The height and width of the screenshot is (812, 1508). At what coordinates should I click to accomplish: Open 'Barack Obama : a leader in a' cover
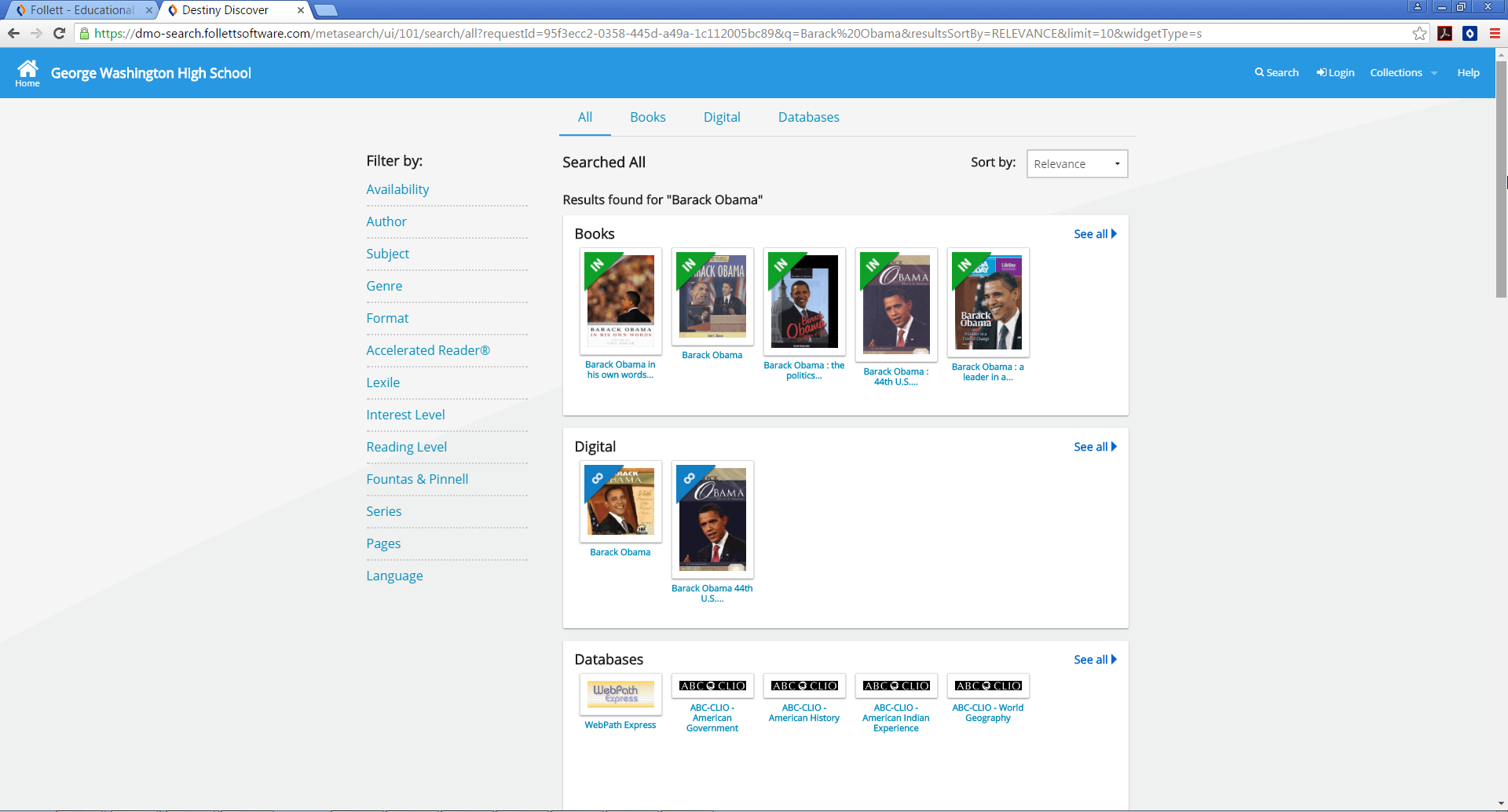(x=988, y=302)
